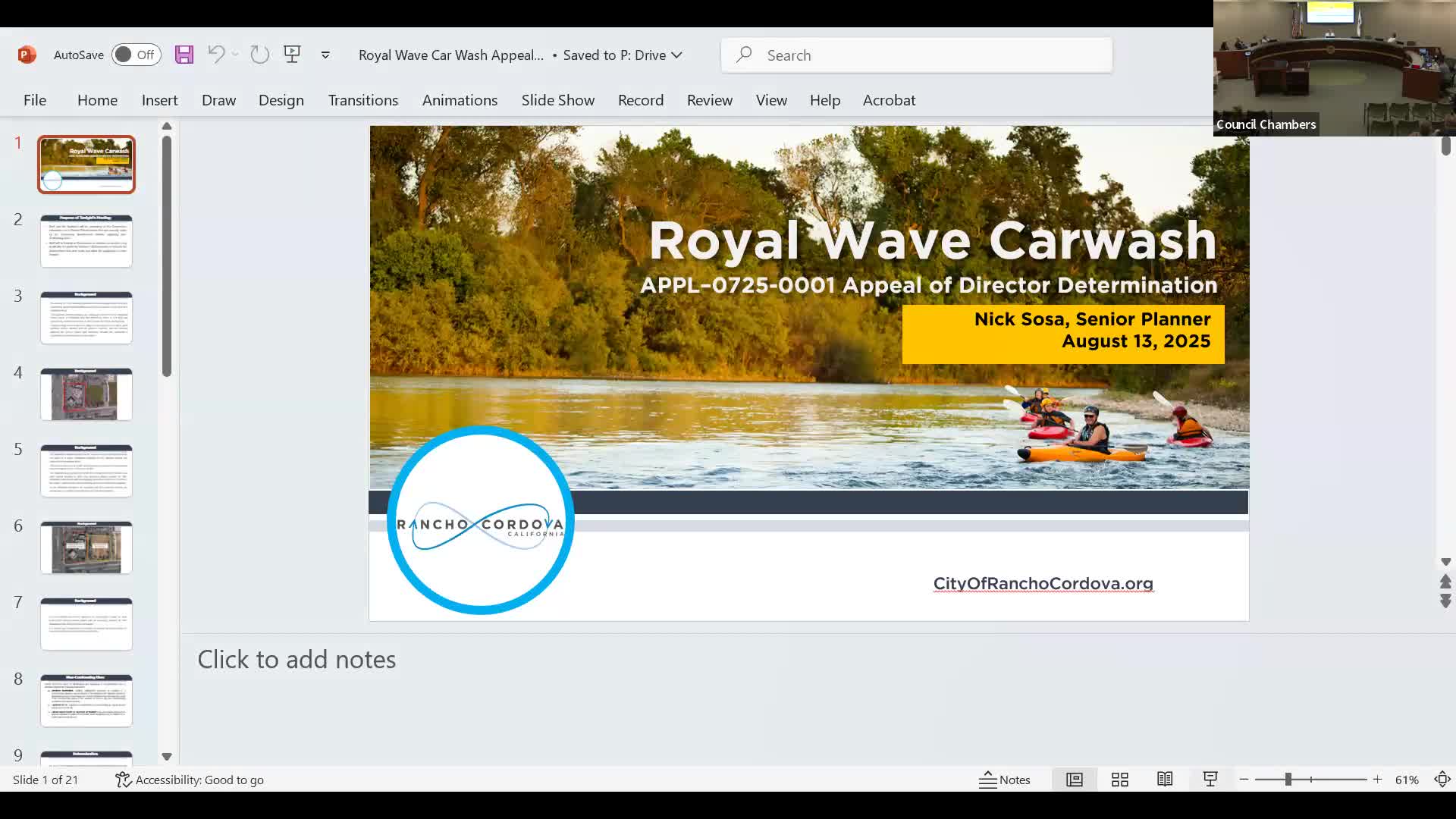Click CityOfRanchoCordova.org link on slide
1456x819 pixels.
pos(1043,583)
